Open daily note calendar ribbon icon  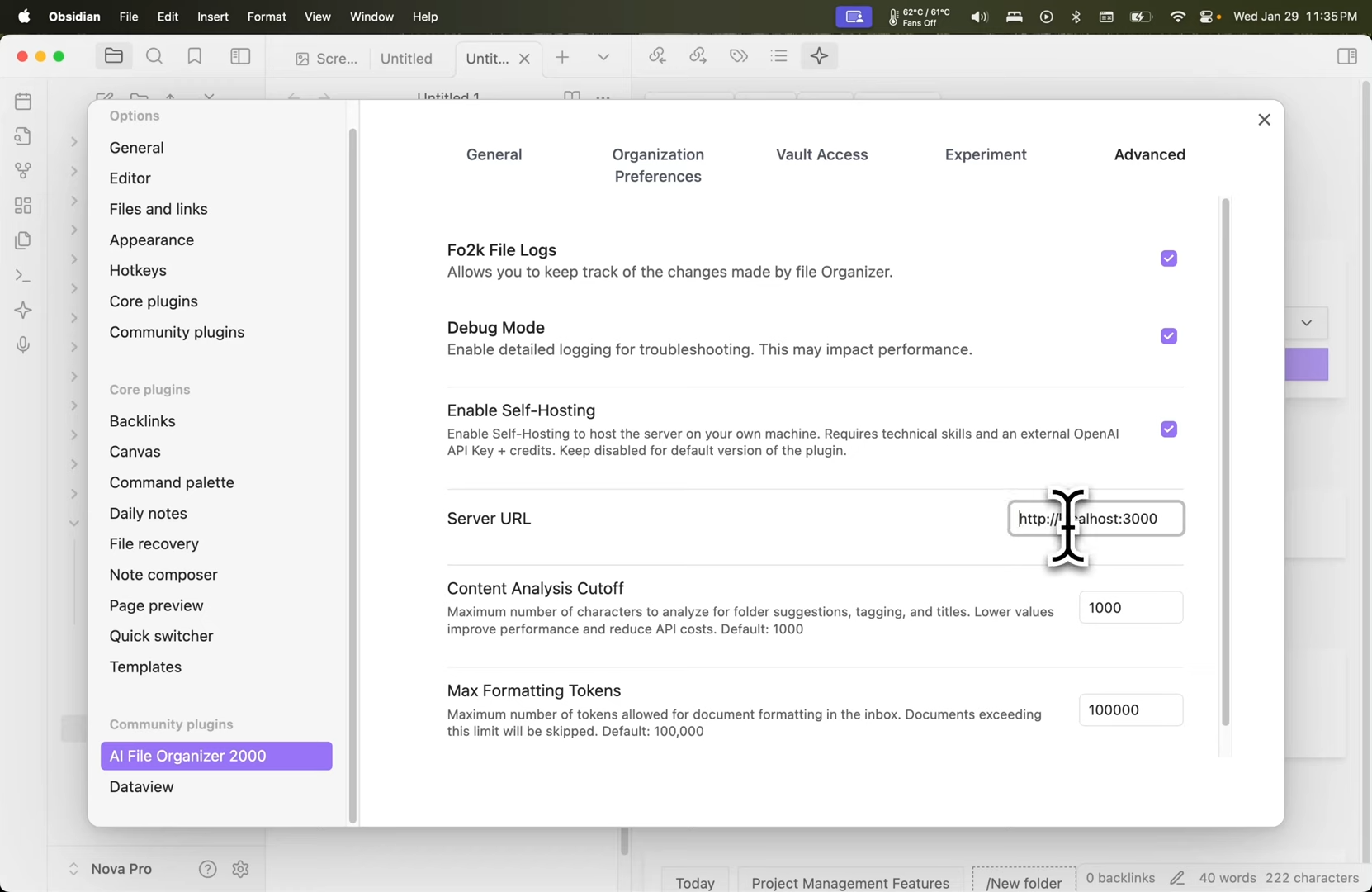pos(23,102)
